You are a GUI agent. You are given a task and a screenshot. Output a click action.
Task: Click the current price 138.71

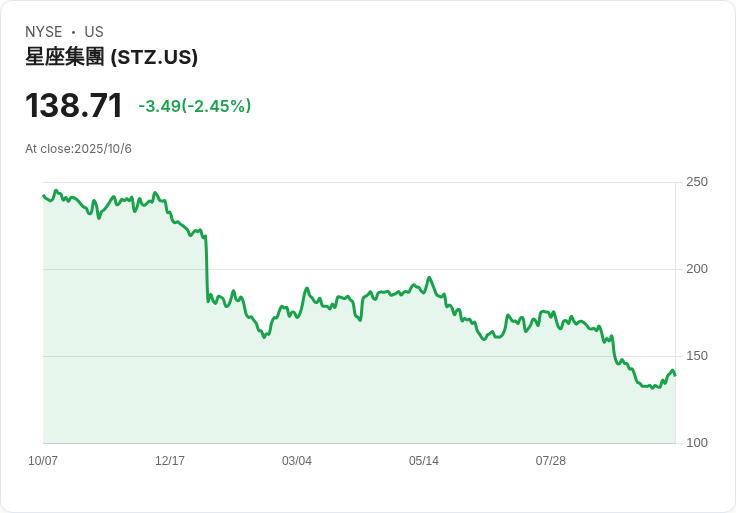click(x=74, y=105)
